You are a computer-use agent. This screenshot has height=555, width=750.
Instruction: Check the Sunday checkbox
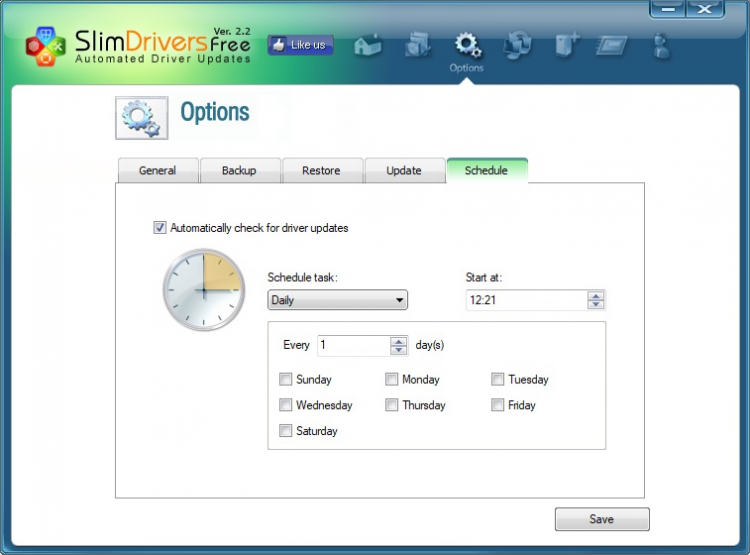(286, 379)
